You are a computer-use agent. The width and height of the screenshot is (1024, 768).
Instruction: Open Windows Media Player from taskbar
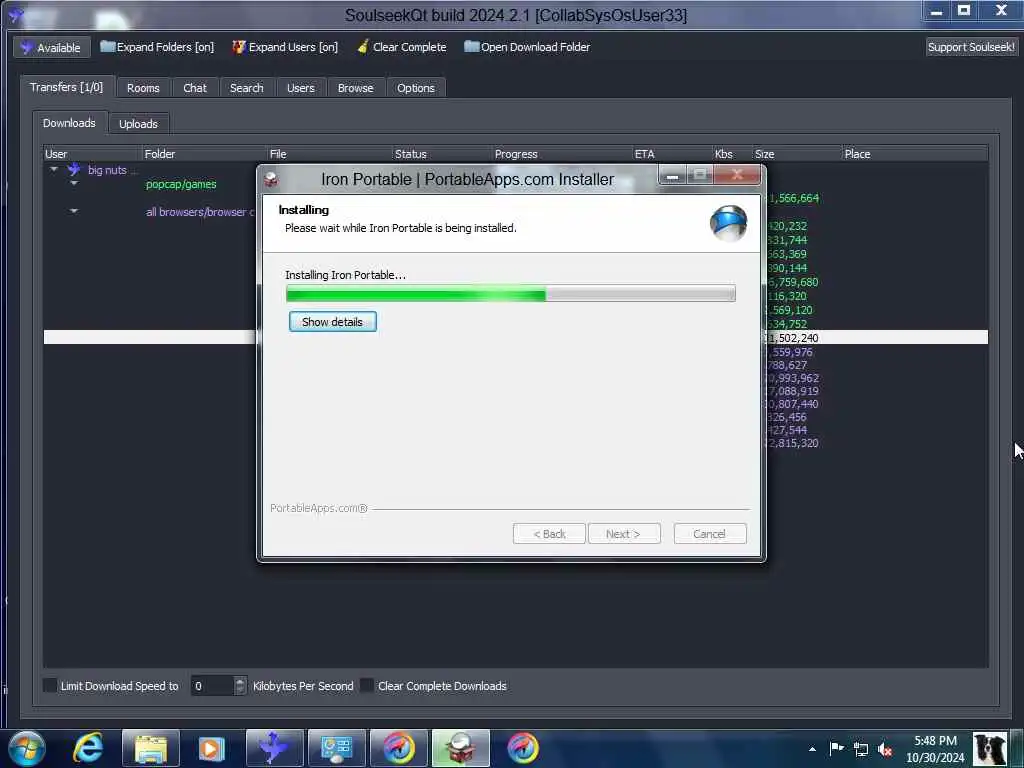[x=212, y=748]
